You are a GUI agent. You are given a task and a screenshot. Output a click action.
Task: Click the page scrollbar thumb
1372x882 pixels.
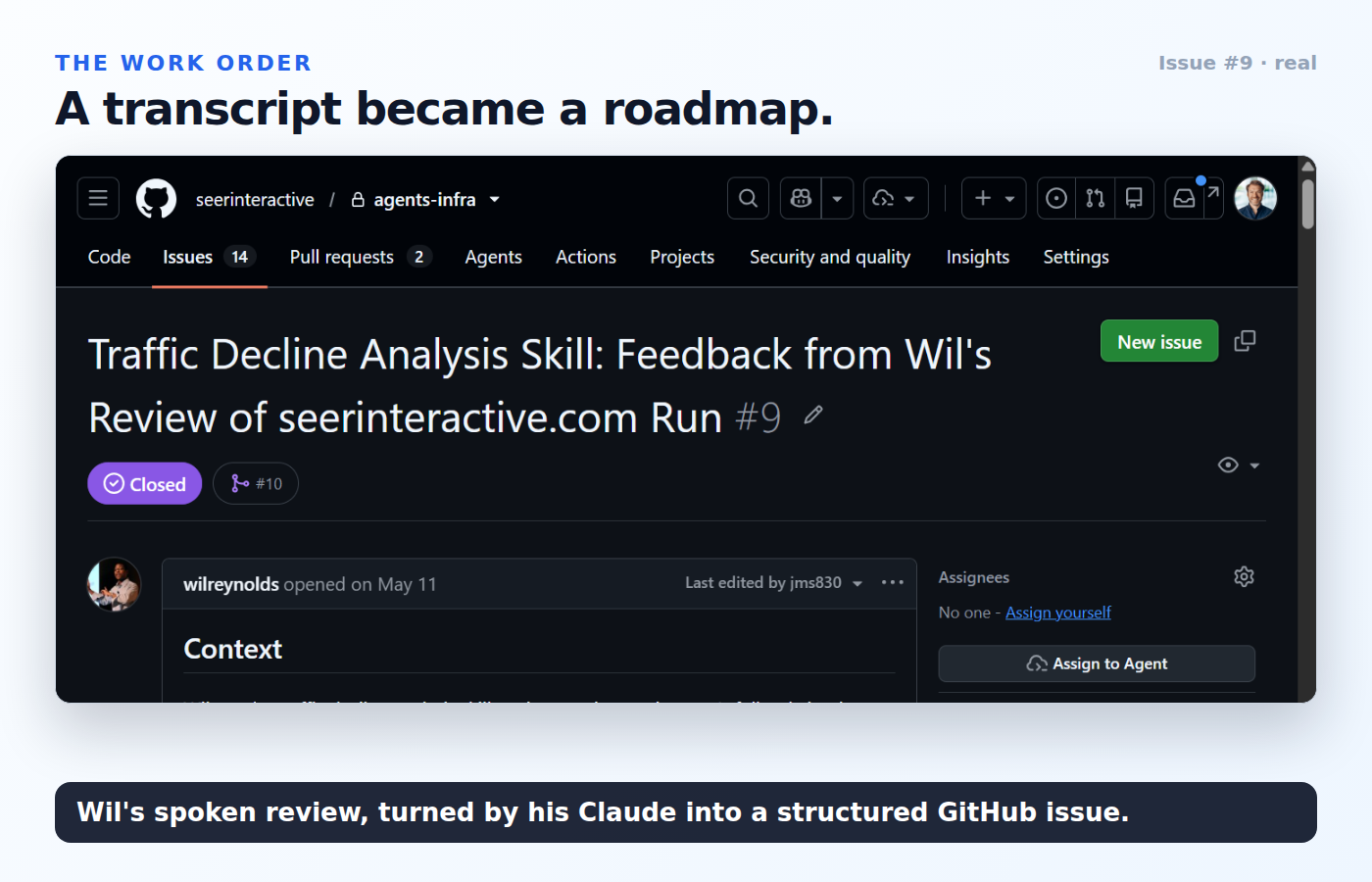coord(1307,203)
